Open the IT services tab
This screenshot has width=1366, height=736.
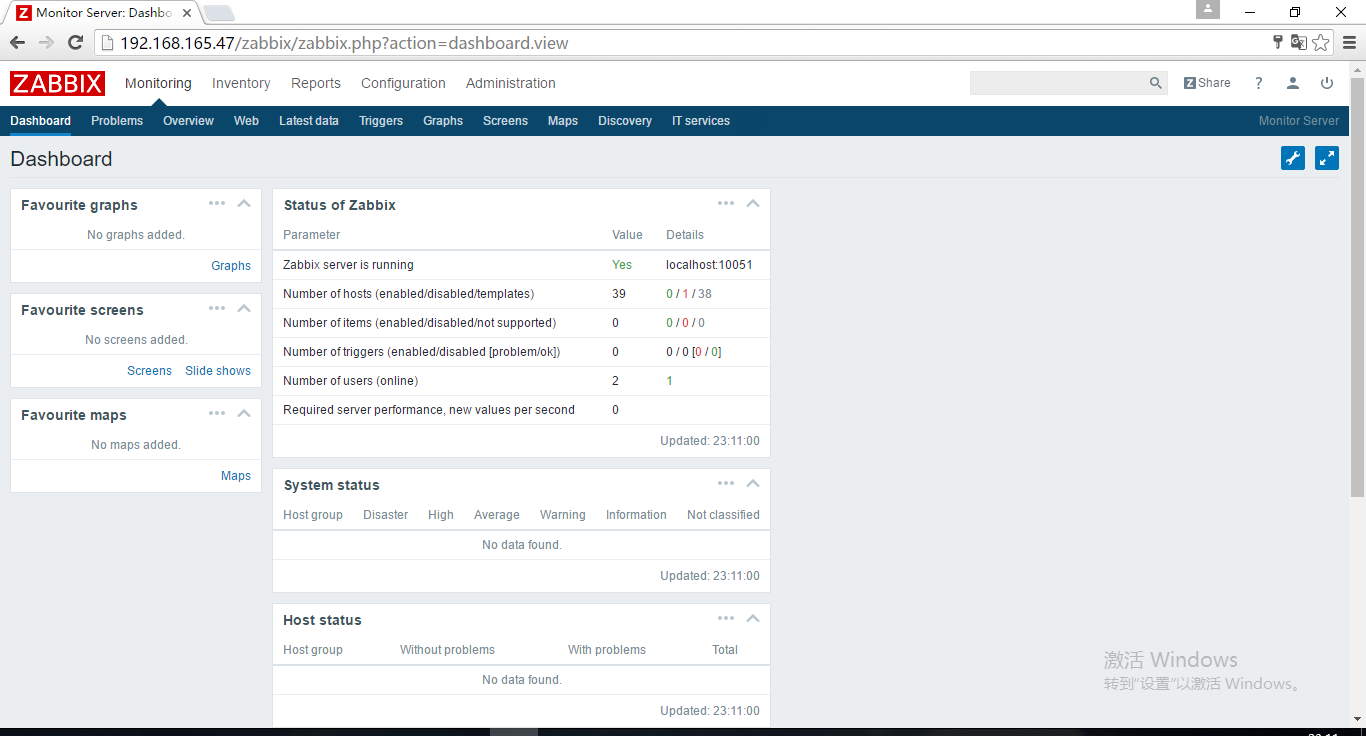tap(701, 121)
